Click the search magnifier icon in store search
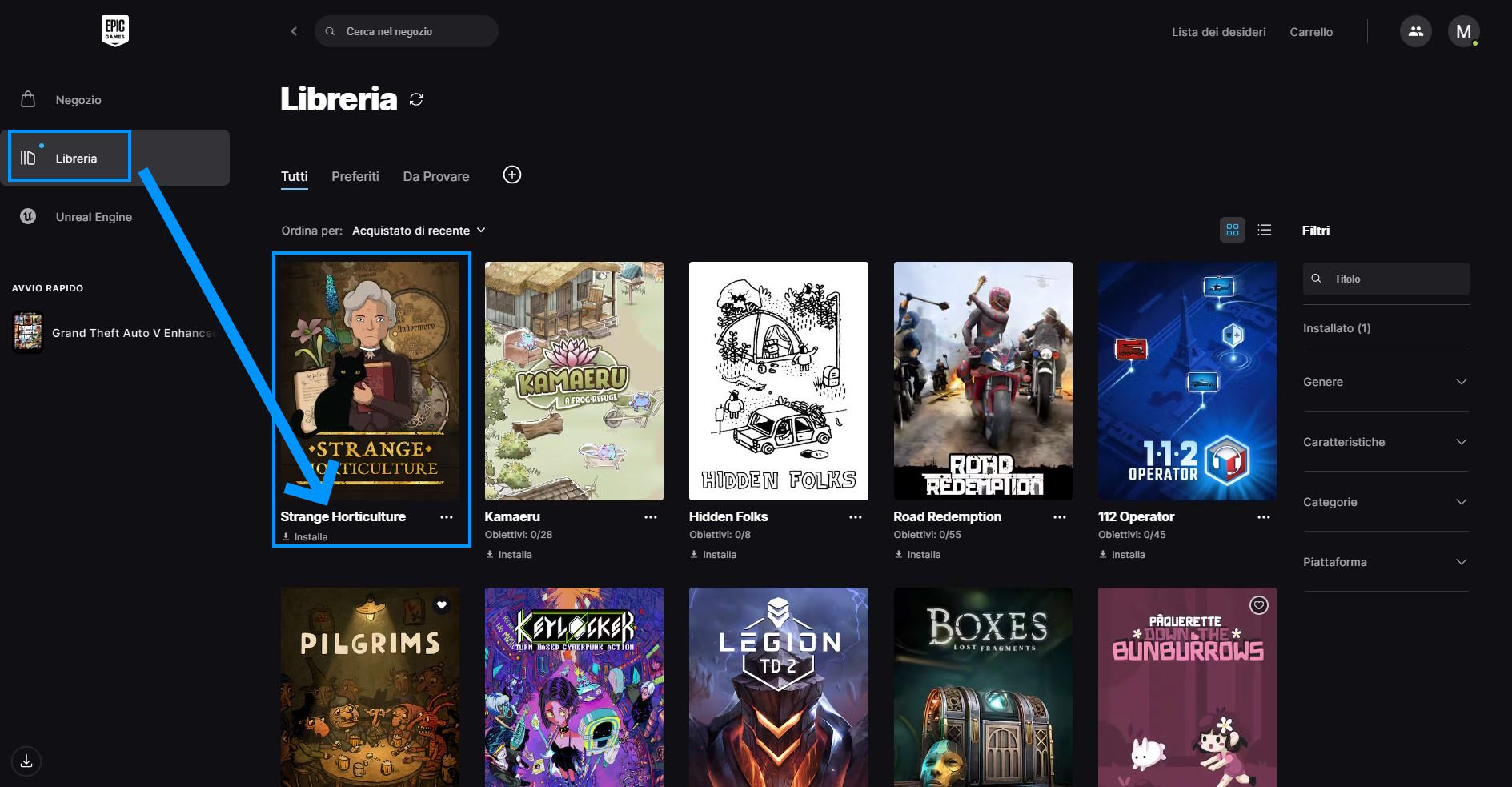Screen dimensions: 1512x787 pos(330,31)
